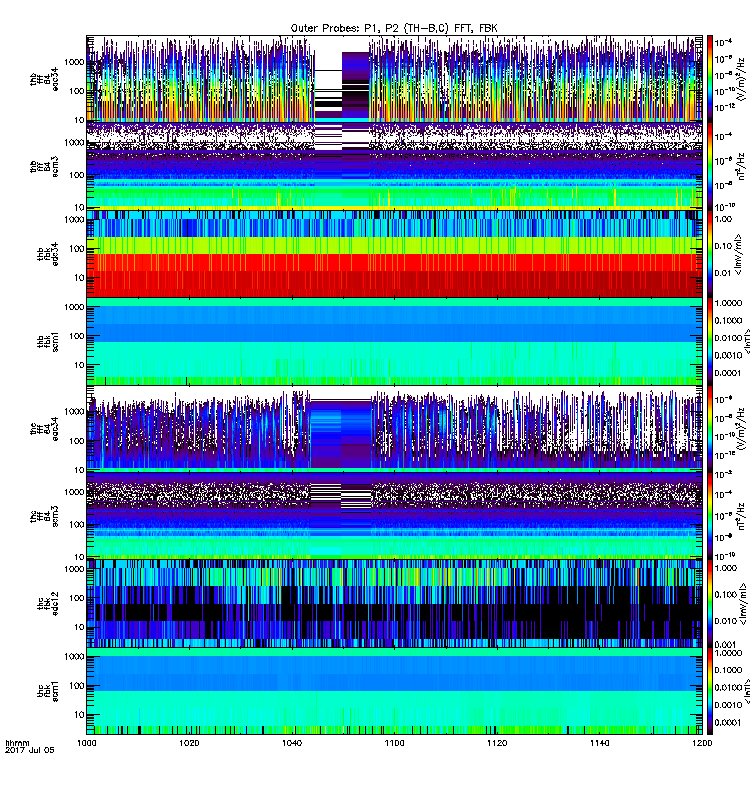Click the nT²/Hz unit label of thb scm3 color bar
This screenshot has height=800, width=750.
coord(741,167)
